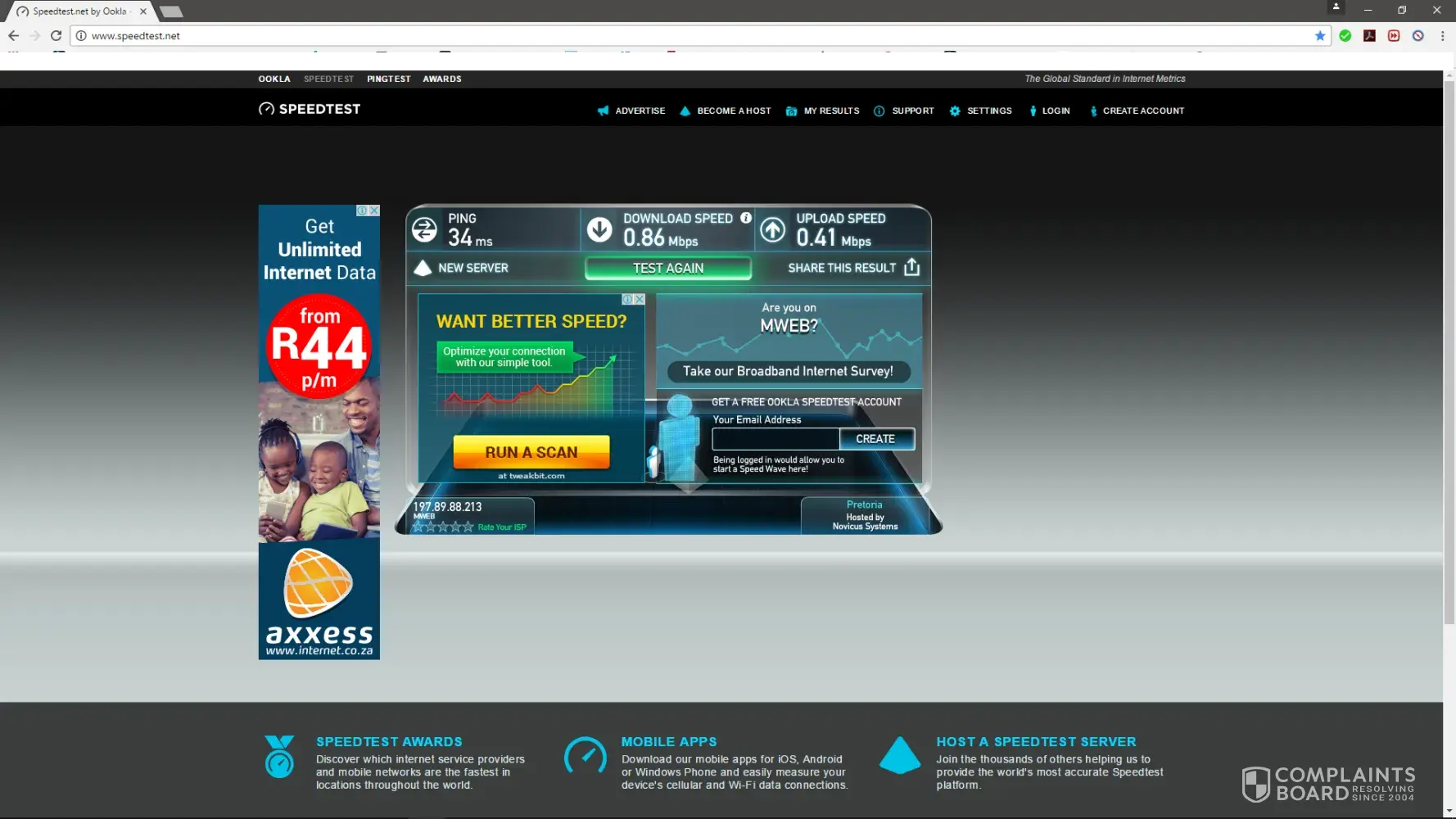The width and height of the screenshot is (1456, 819).
Task: Click the Settings gear icon
Action: [955, 111]
